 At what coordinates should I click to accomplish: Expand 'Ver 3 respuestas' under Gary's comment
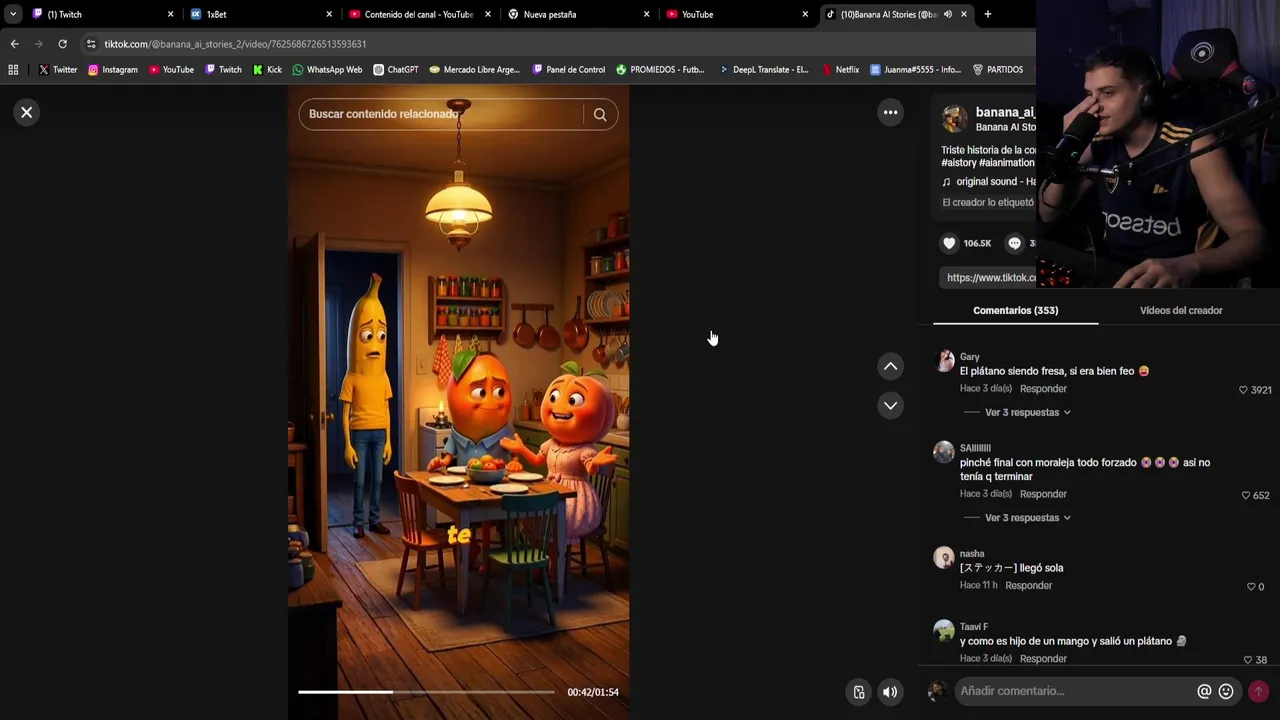pos(1027,412)
